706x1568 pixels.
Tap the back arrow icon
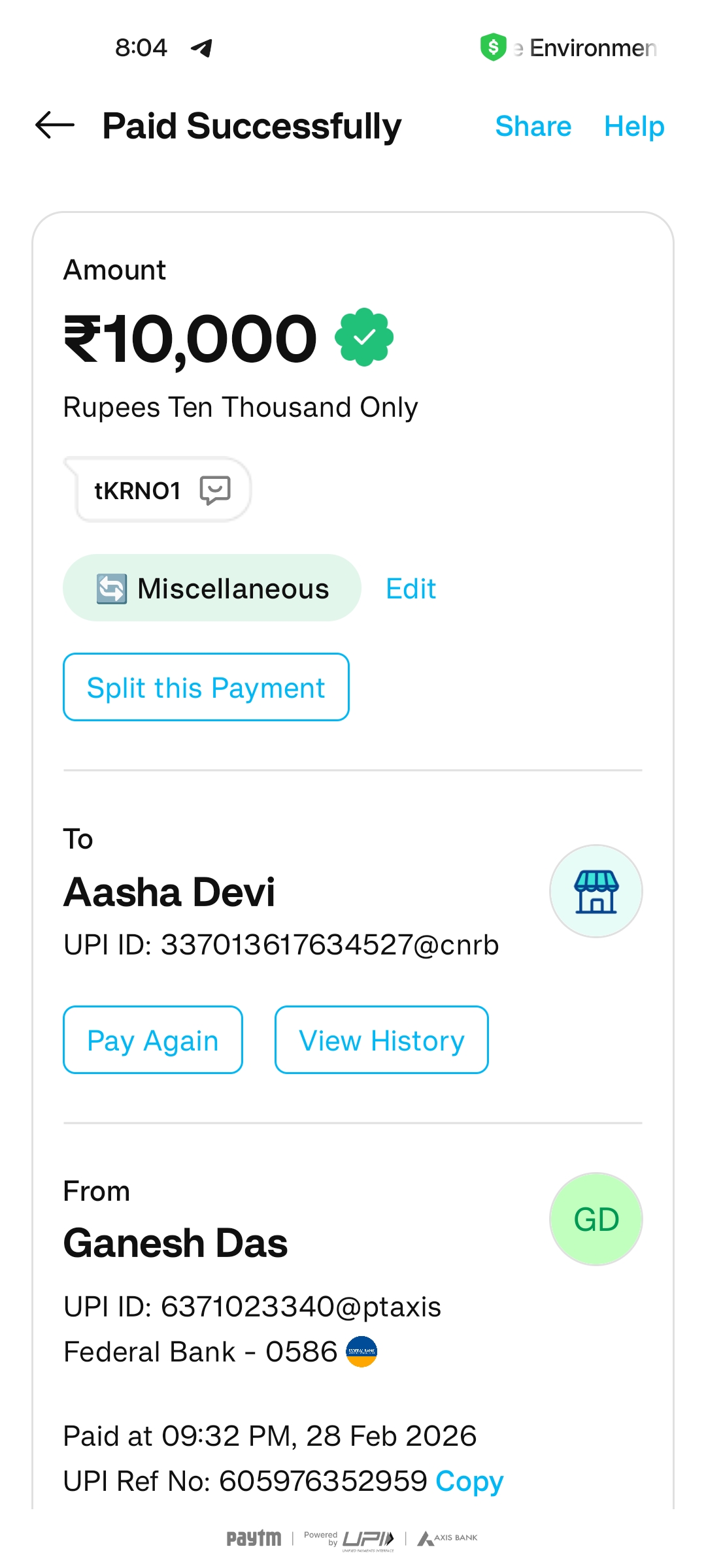click(55, 125)
